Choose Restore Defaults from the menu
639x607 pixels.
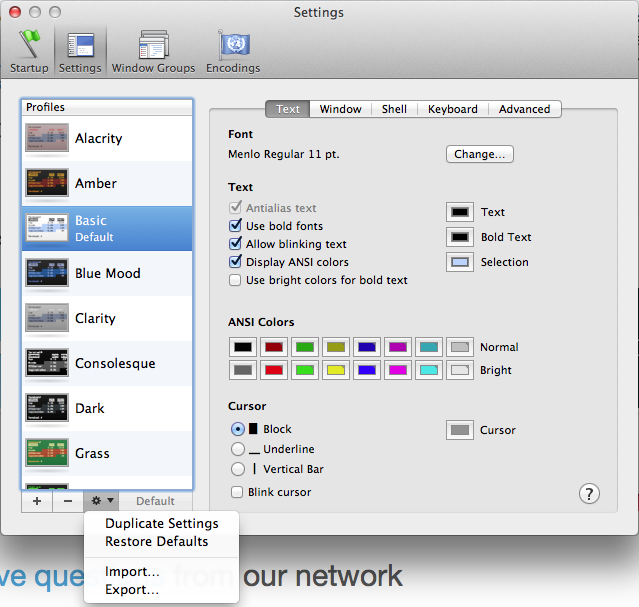(161, 541)
